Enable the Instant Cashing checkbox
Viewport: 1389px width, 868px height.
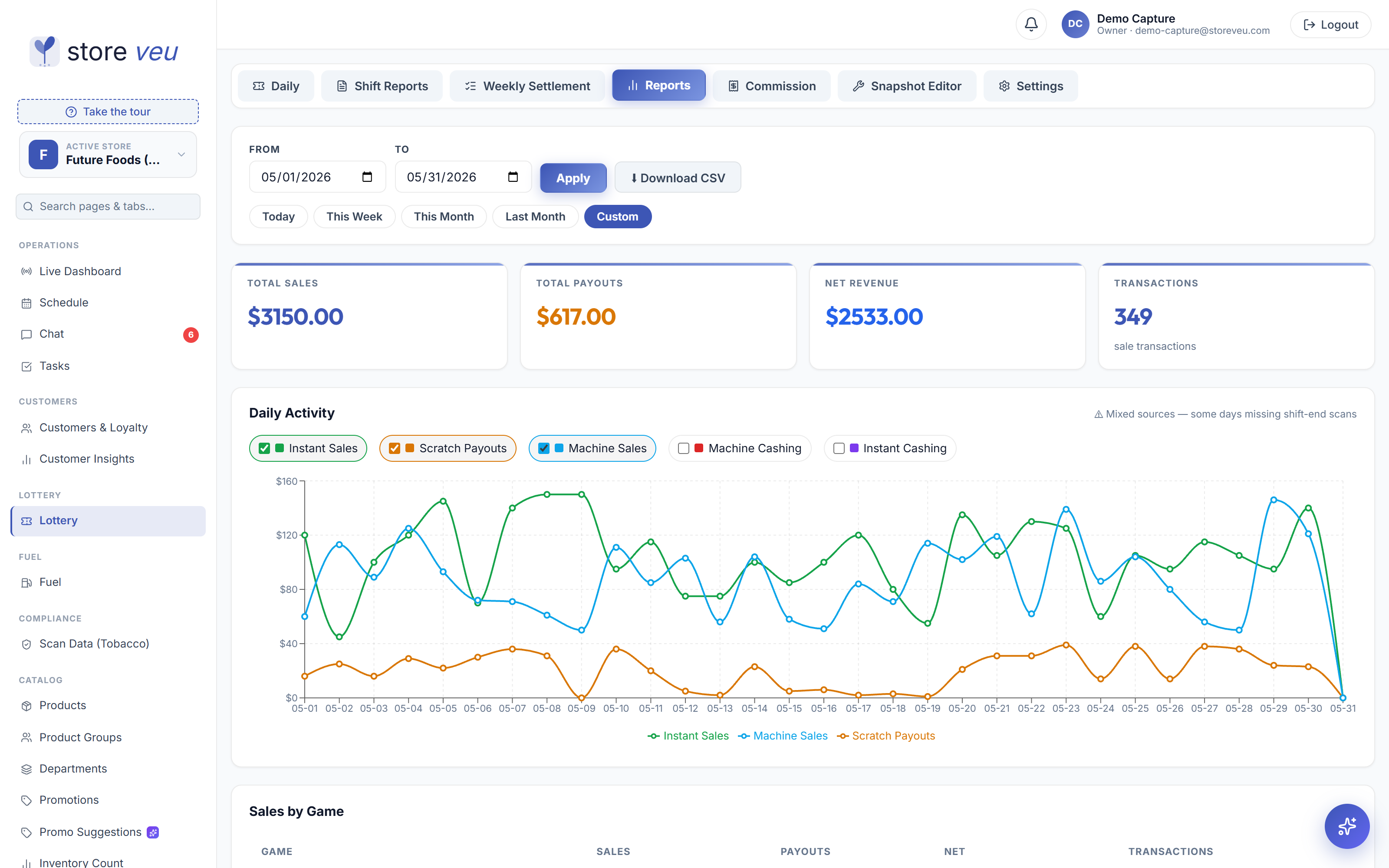[839, 448]
